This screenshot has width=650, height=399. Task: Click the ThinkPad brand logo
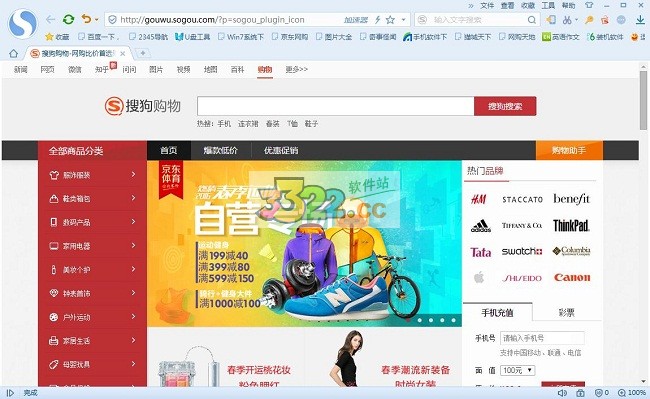[x=571, y=225]
